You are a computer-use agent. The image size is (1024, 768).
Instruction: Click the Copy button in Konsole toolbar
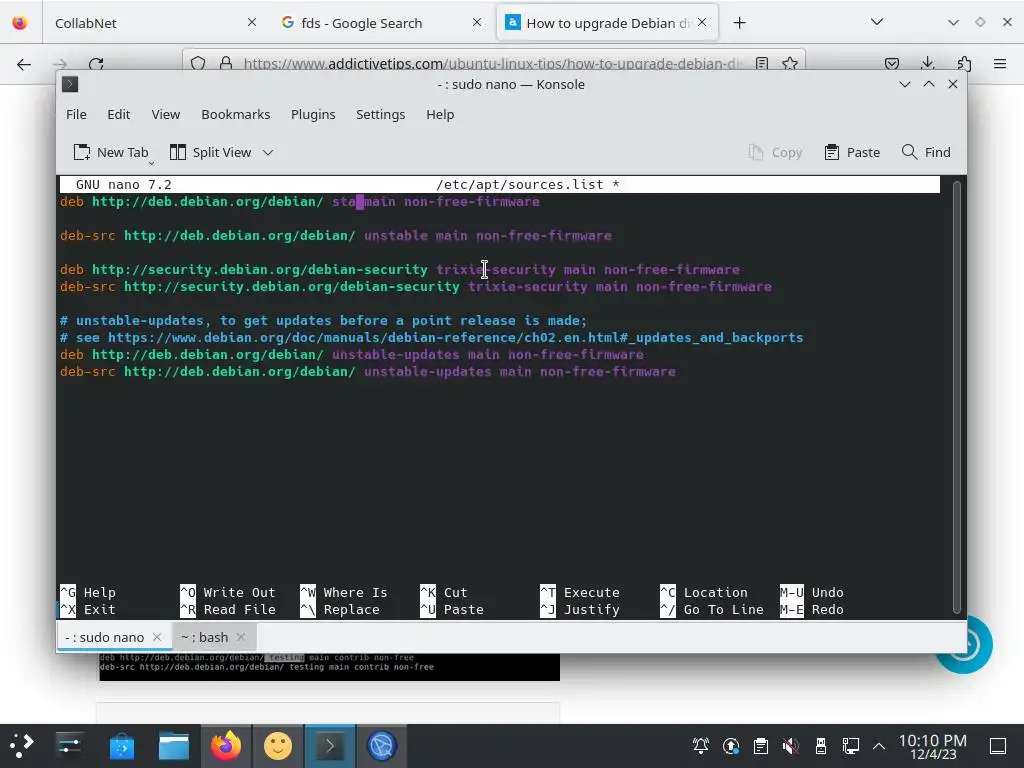point(775,152)
